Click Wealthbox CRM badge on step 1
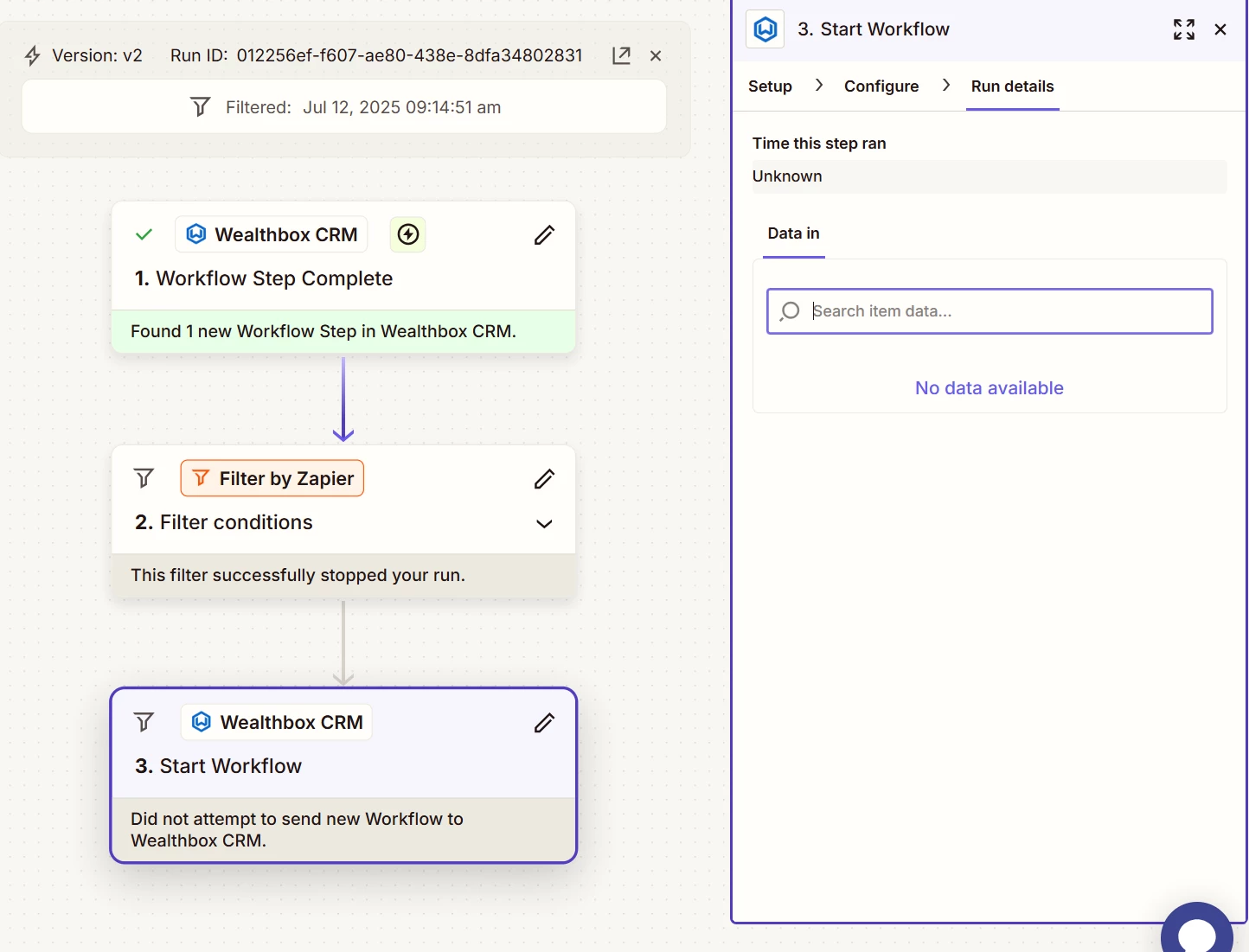 coord(272,234)
